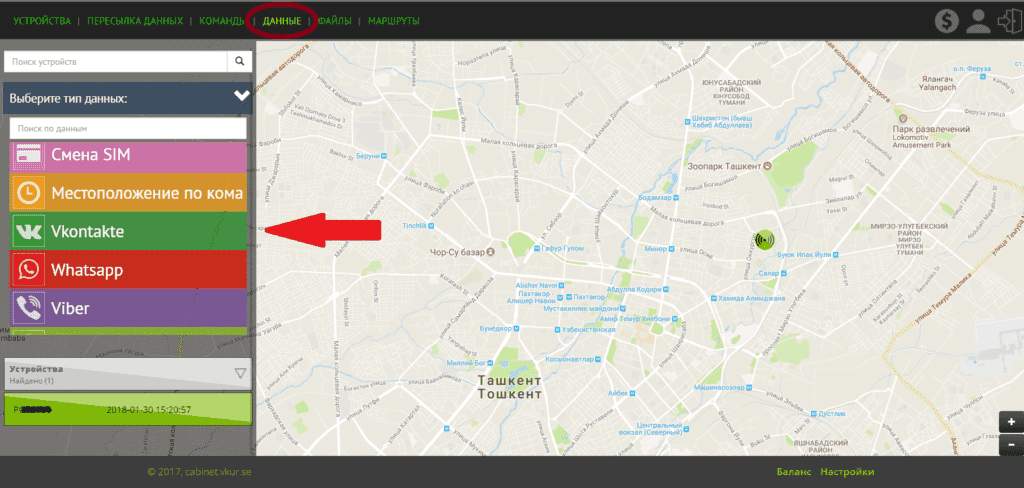This screenshot has height=488, width=1024.
Task: Zoom in the map with plus button
Action: (1011, 422)
